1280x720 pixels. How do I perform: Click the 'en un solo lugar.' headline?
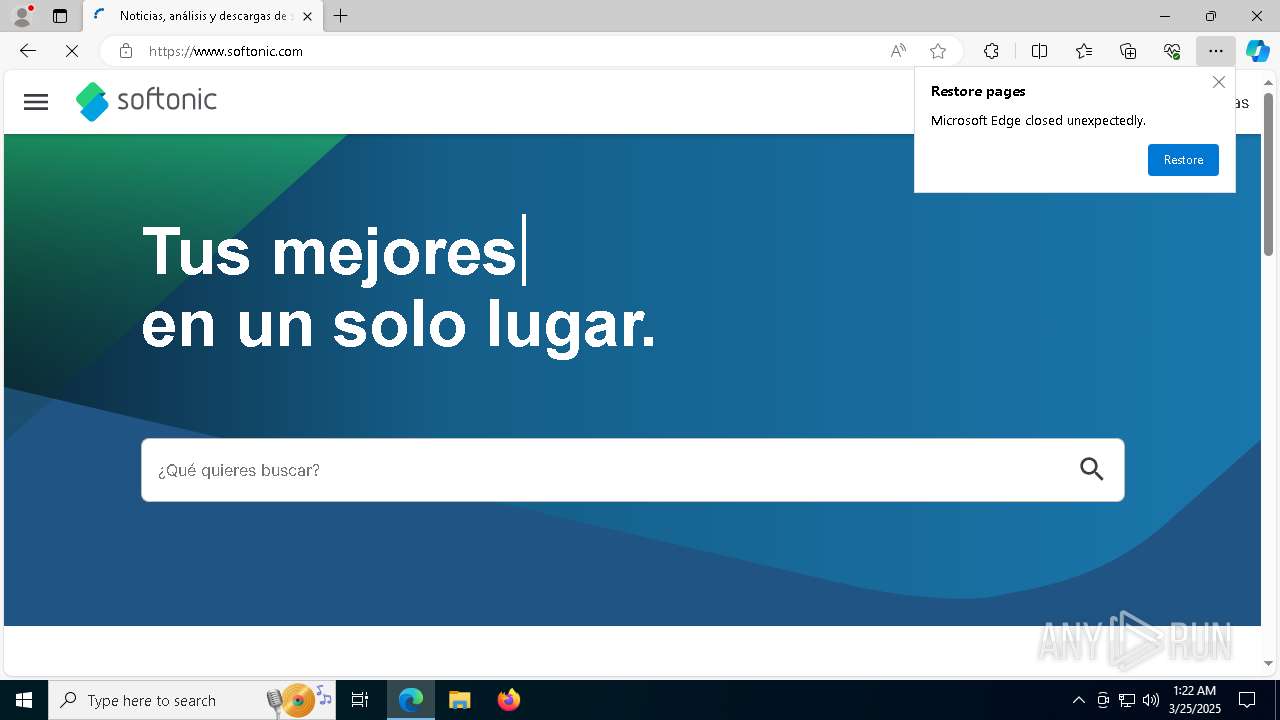click(398, 325)
